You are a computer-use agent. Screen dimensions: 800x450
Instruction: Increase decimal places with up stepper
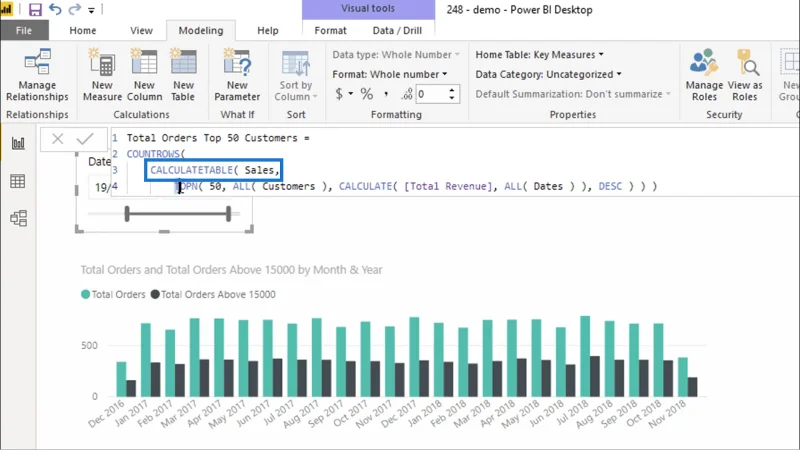click(452, 90)
